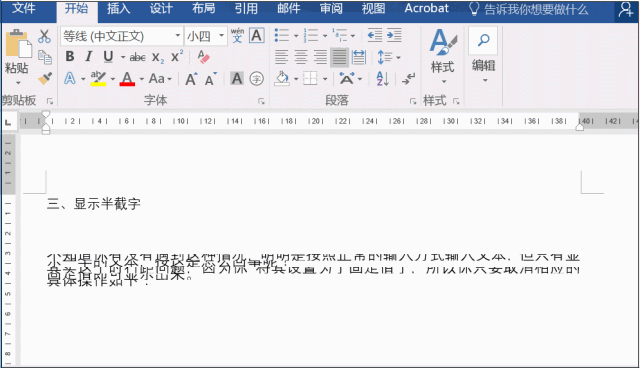The image size is (640, 368).
Task: Switch to the Acrobat tab
Action: (x=427, y=9)
